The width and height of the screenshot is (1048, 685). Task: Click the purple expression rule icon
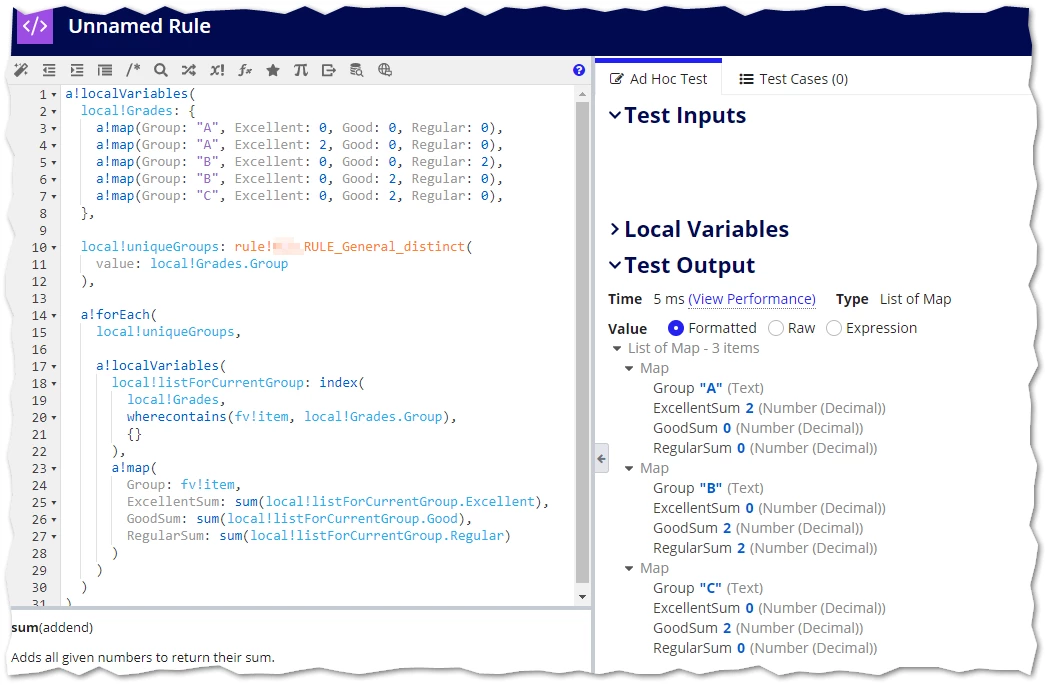pyautogui.click(x=35, y=26)
